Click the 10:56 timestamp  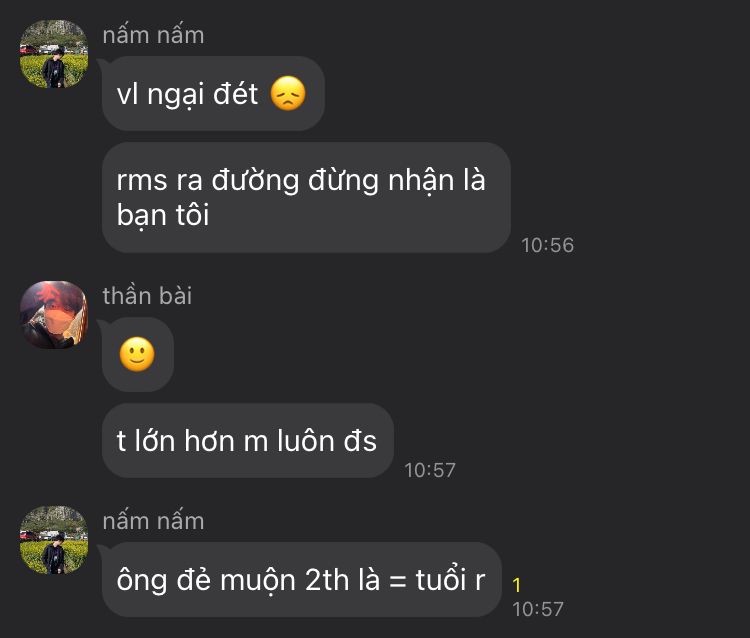click(548, 245)
